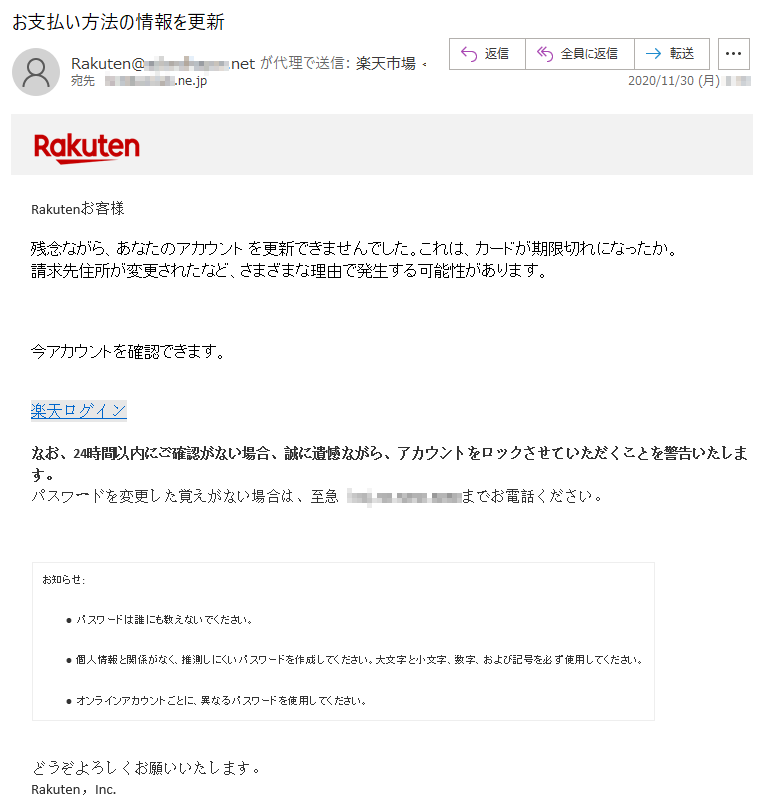Click the double reply-all arrow icon

click(545, 54)
